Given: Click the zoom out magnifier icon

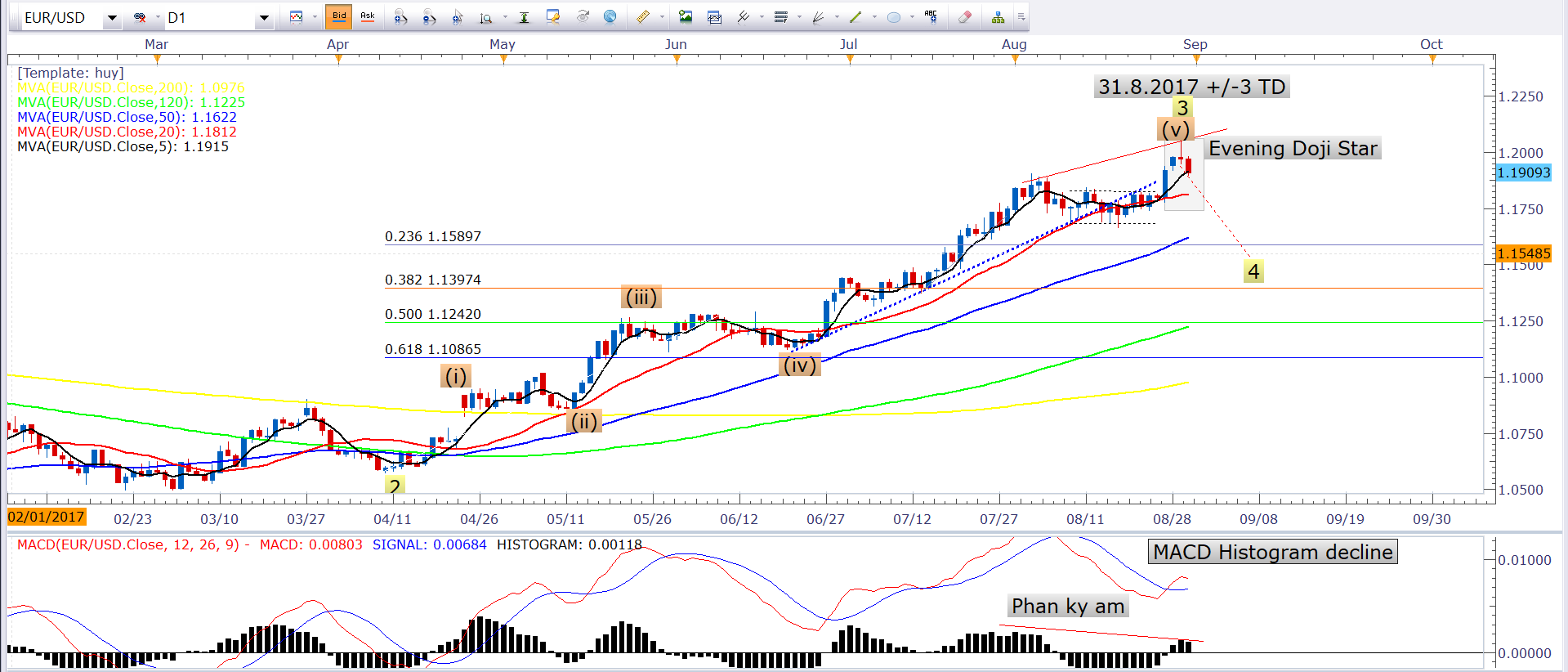Looking at the screenshot, I should pos(429,17).
